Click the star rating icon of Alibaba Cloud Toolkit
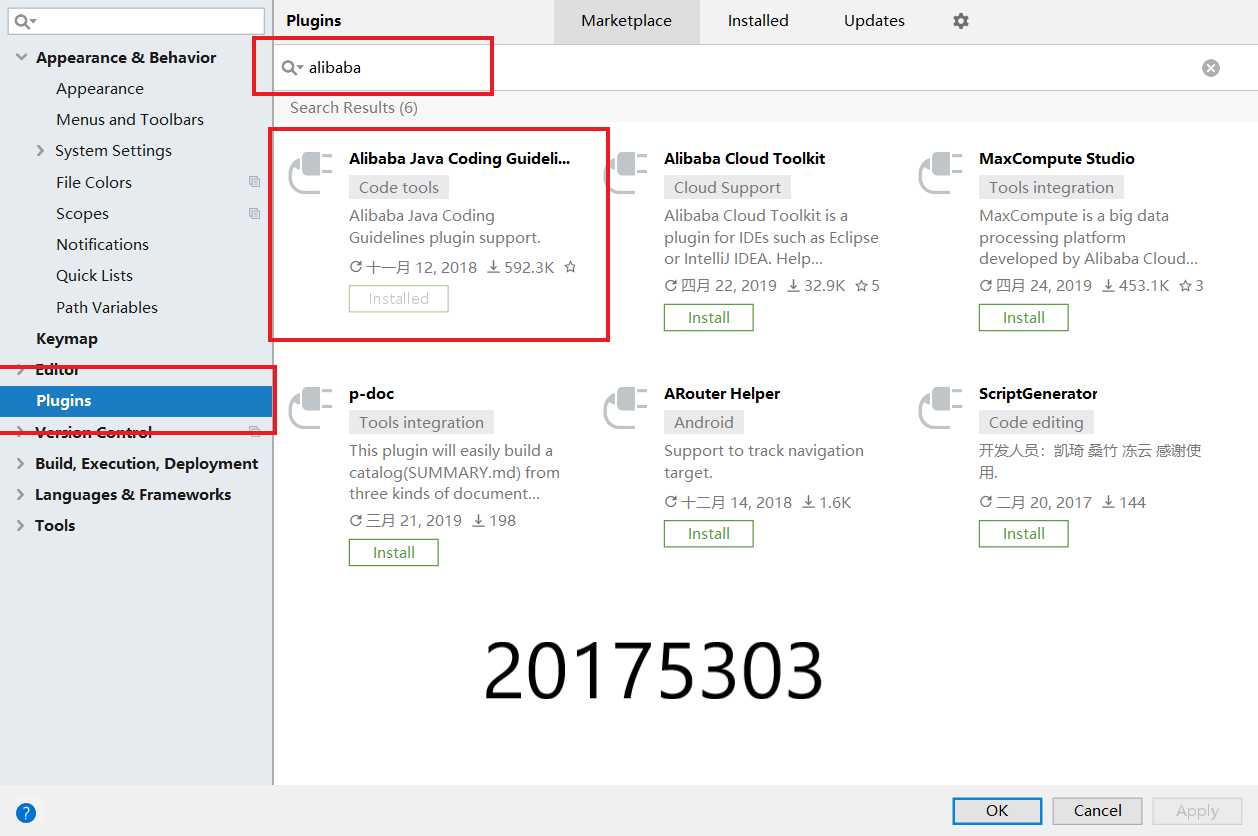The height and width of the screenshot is (836, 1258). click(862, 286)
